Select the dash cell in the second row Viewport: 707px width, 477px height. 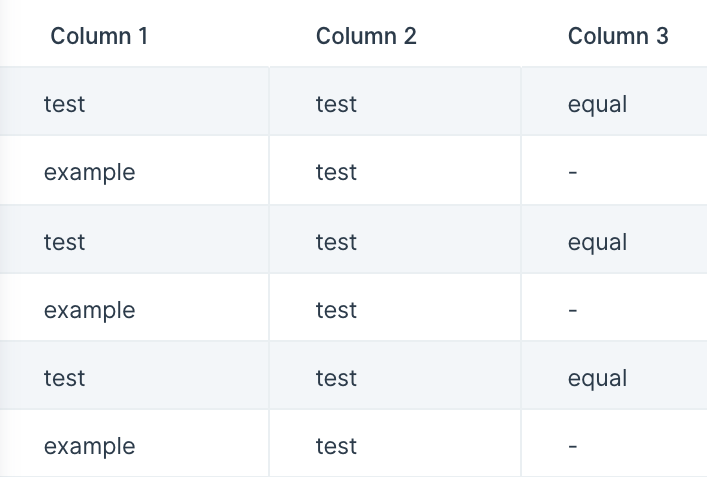[x=614, y=170]
